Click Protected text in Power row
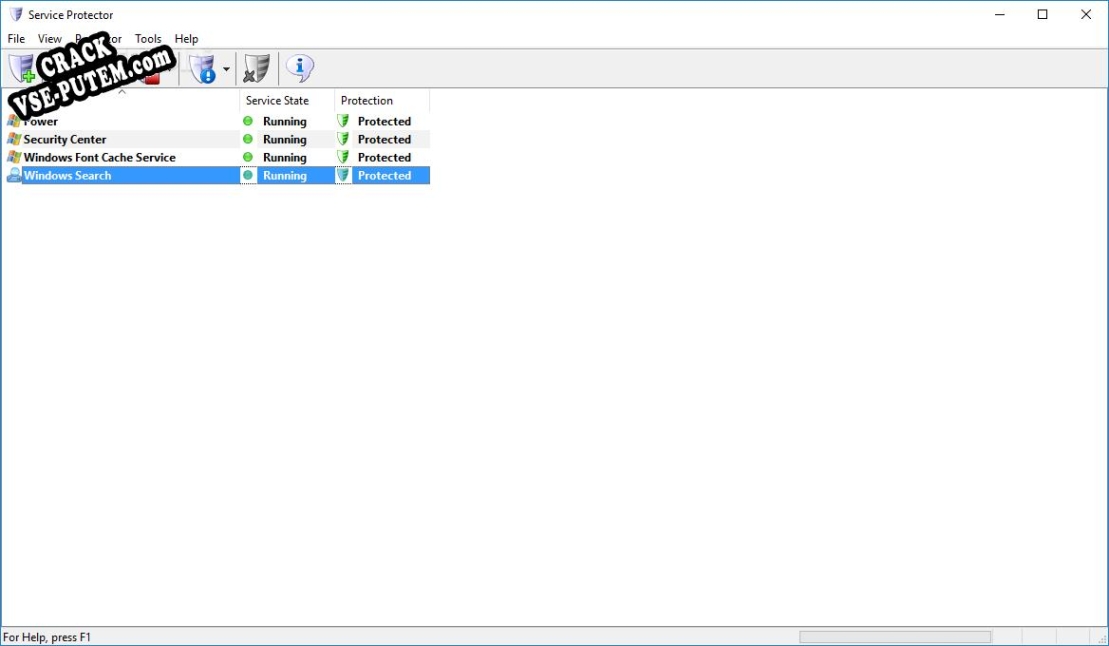 pos(384,122)
